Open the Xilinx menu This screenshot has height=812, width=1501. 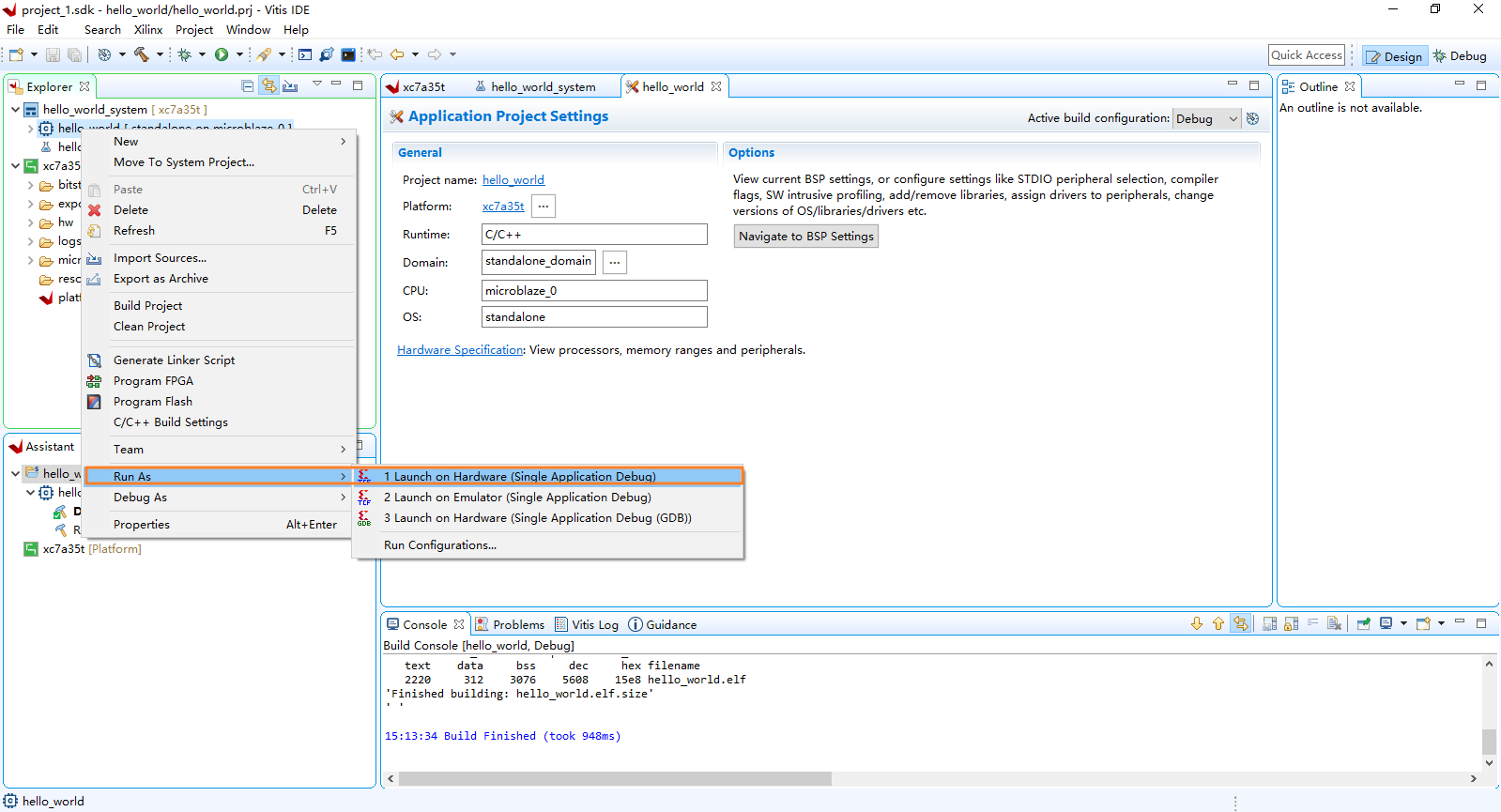[148, 30]
